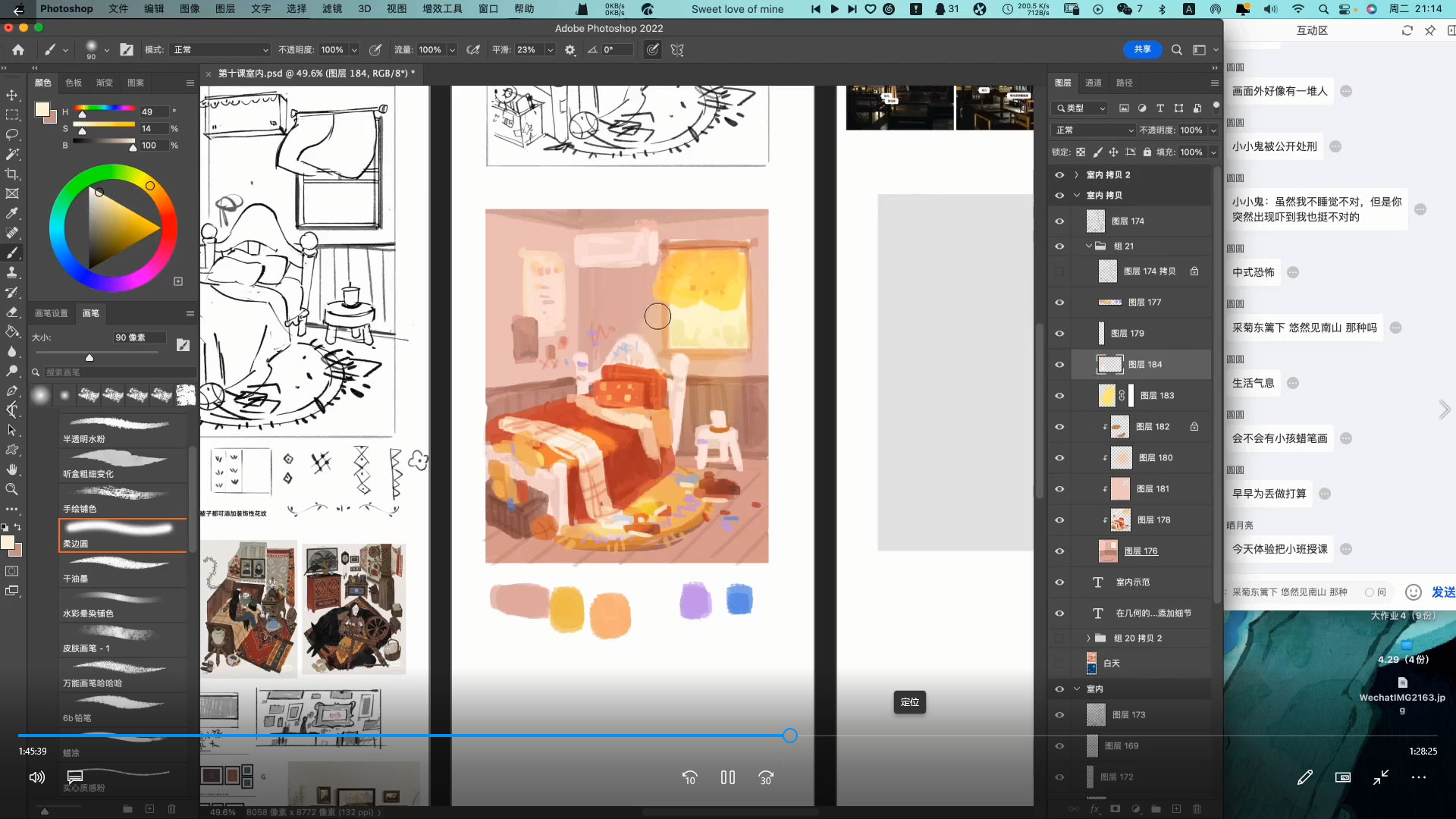Lock all layer attributes icon

[1147, 152]
